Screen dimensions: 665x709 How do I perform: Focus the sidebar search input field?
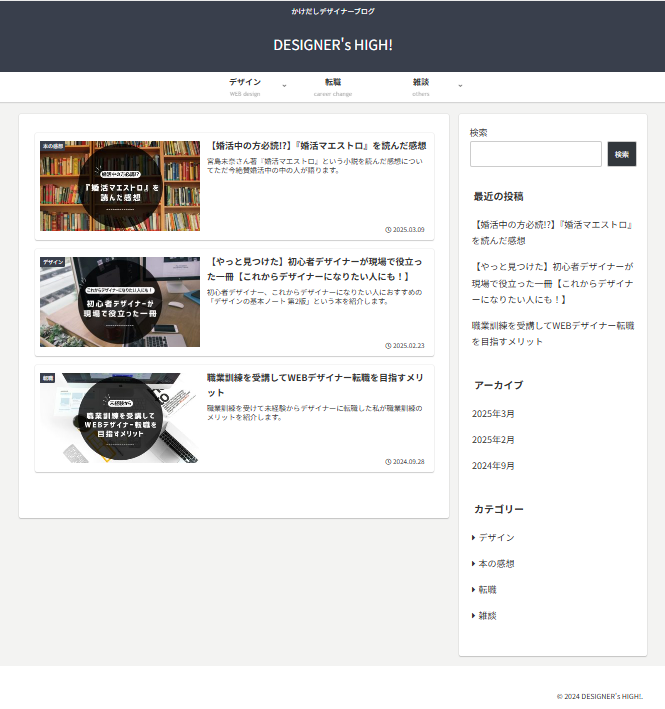point(535,154)
